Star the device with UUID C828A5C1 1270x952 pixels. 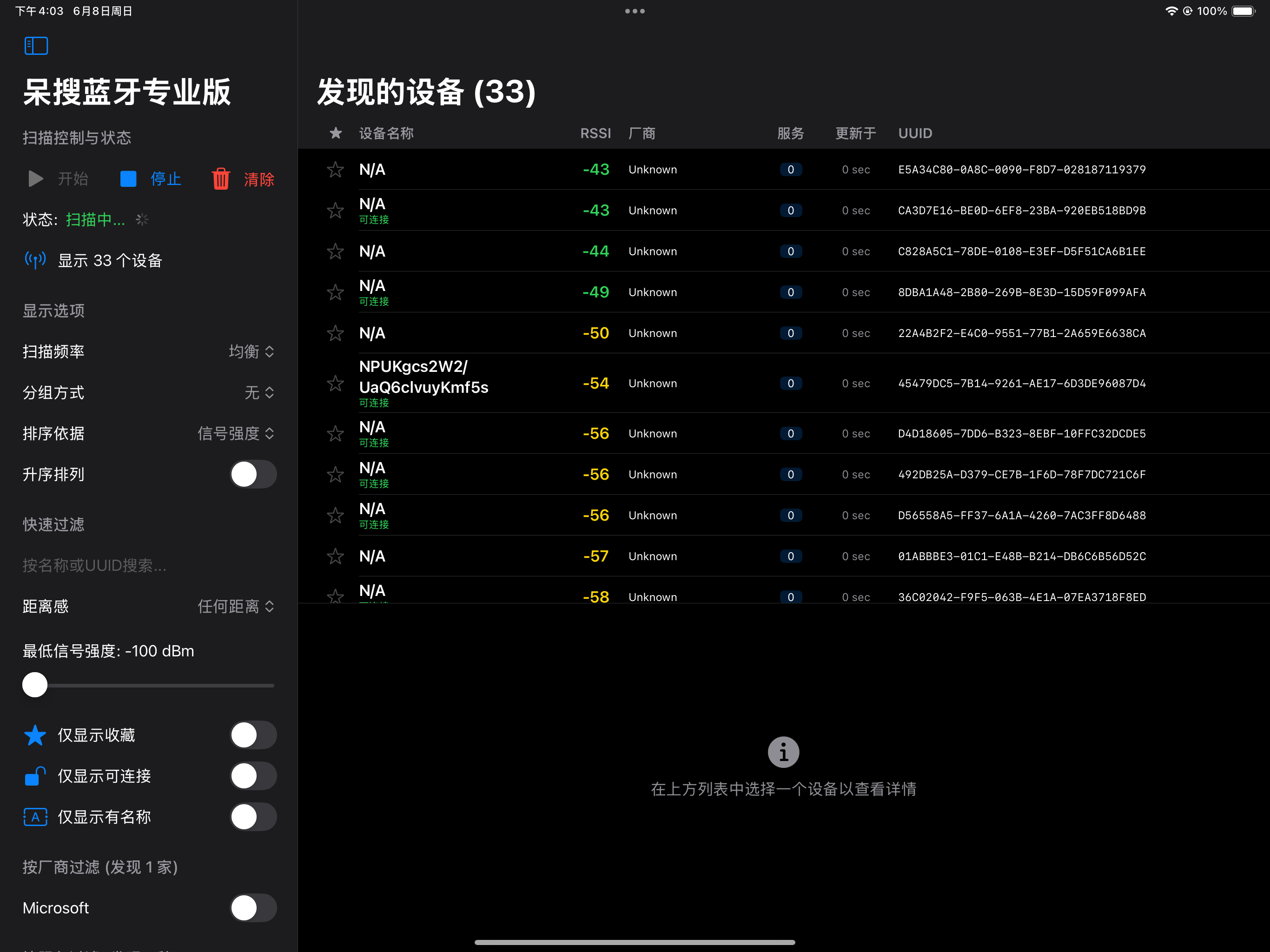coord(335,251)
